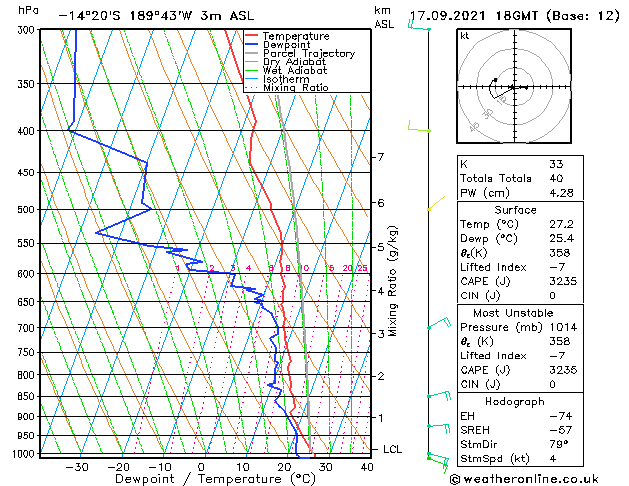
Task: Click the date '17.09.2021' in header
Action: [447, 16]
